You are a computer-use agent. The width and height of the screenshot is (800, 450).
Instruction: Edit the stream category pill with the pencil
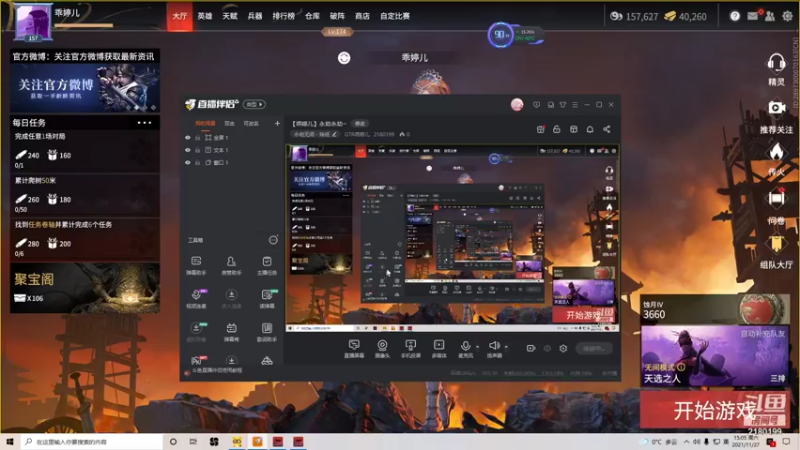[x=315, y=134]
